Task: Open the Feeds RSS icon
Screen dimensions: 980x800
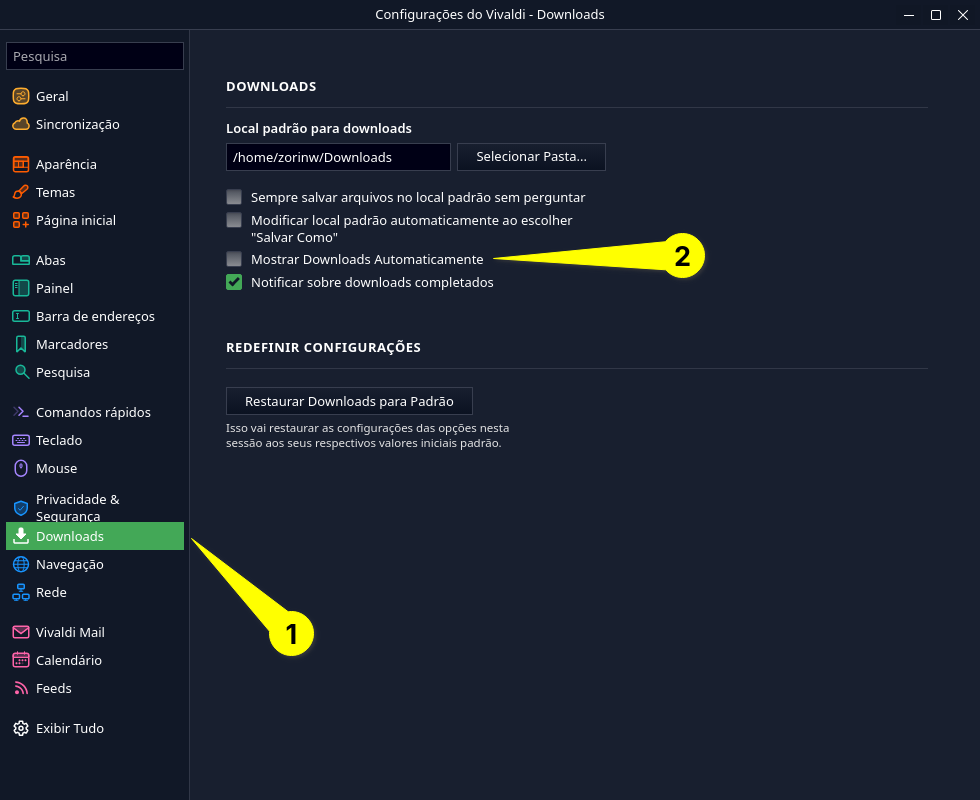Action: point(20,688)
